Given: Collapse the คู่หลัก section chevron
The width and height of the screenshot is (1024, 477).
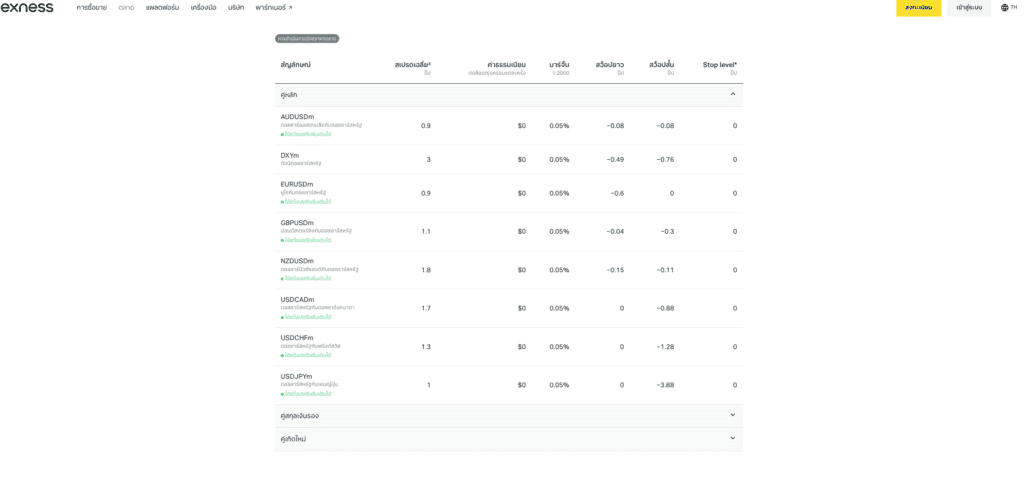Looking at the screenshot, I should [x=732, y=94].
